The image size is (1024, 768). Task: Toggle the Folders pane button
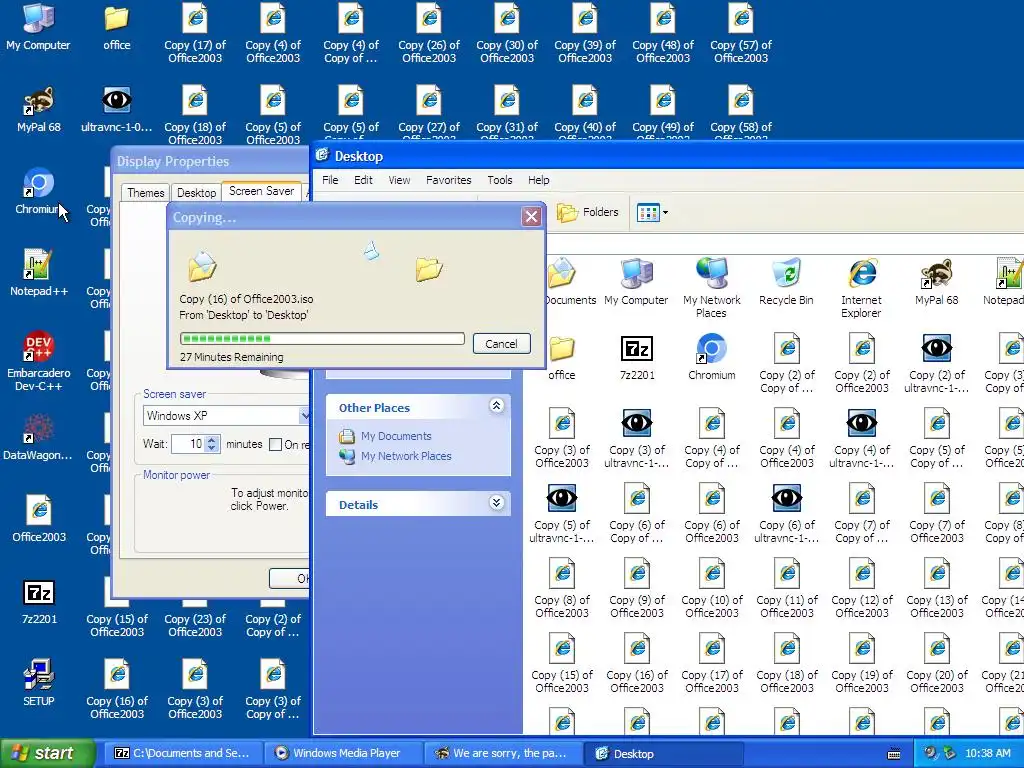[x=587, y=212]
